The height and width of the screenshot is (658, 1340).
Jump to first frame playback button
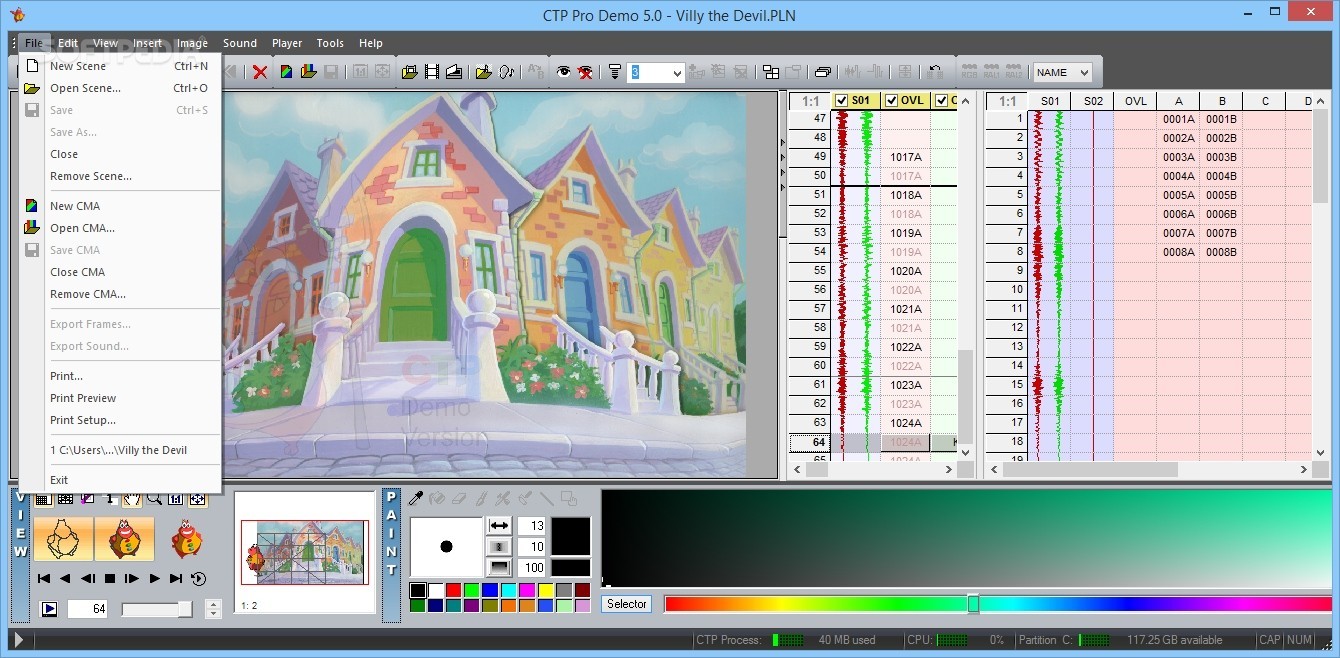(44, 579)
